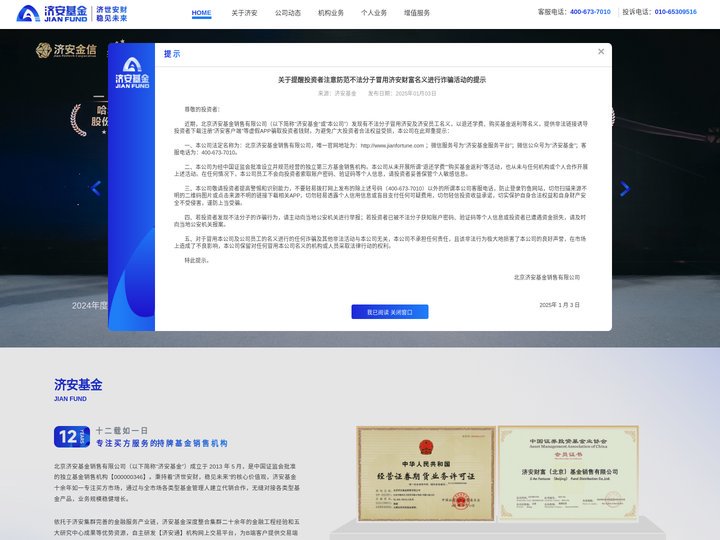Viewport: 720px width, 540px height.
Task: Click the 十二载如一日 text
Action: [122, 431]
